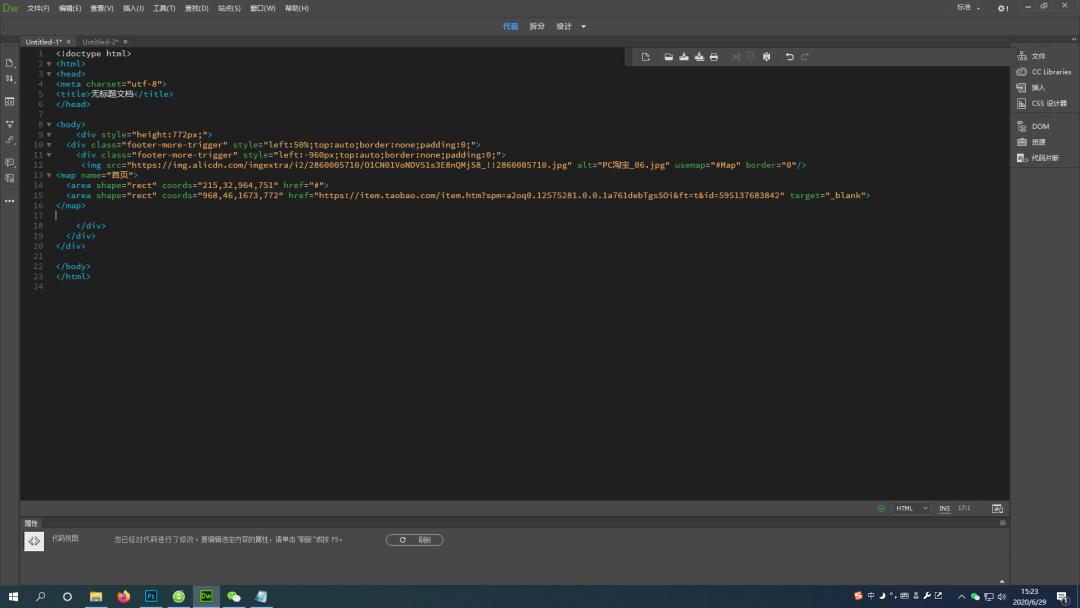Screen dimensions: 1080x608
Task: Toggle INS insert mode in status bar
Action: (x=944, y=508)
